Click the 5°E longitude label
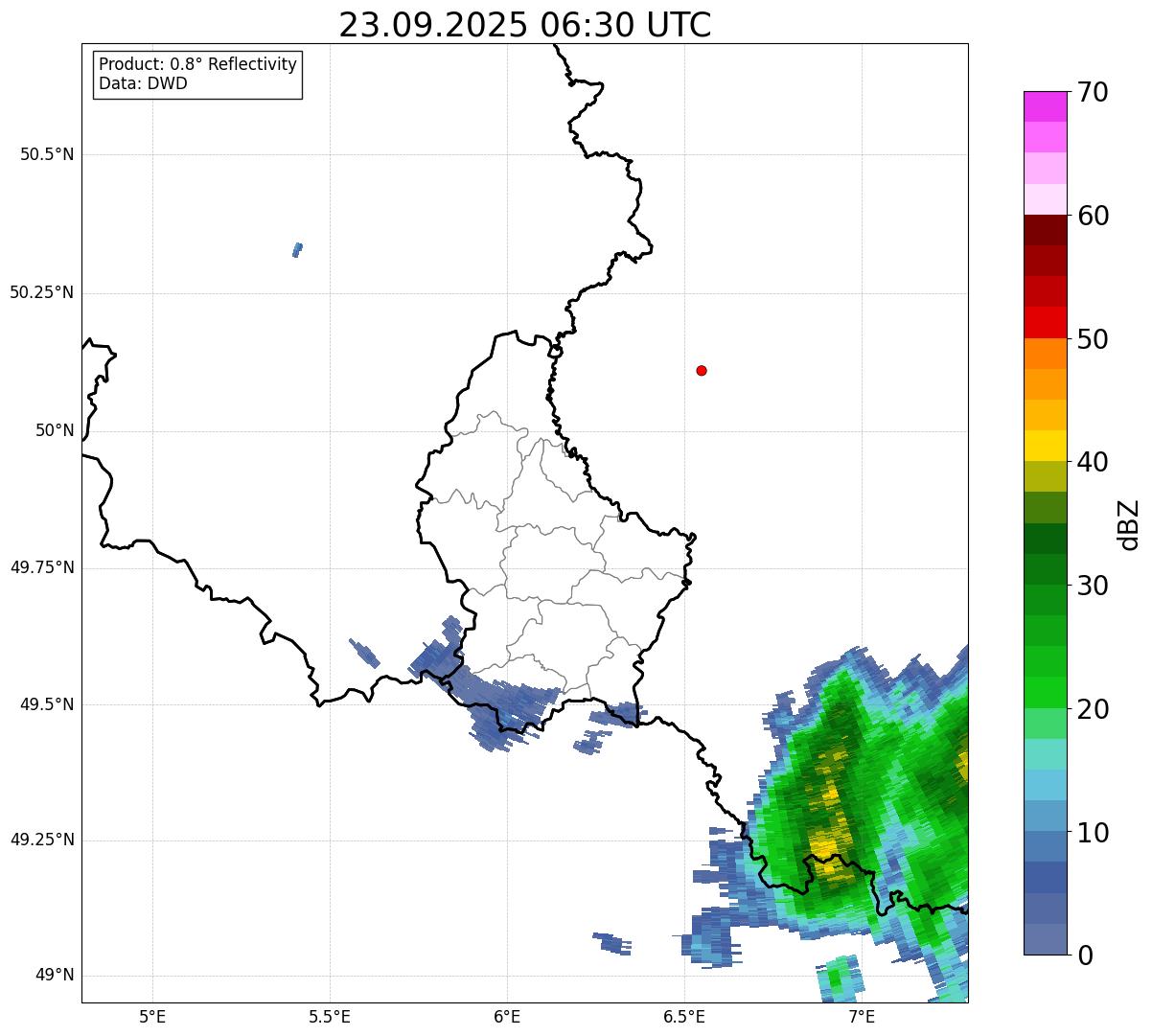 click(x=152, y=1016)
